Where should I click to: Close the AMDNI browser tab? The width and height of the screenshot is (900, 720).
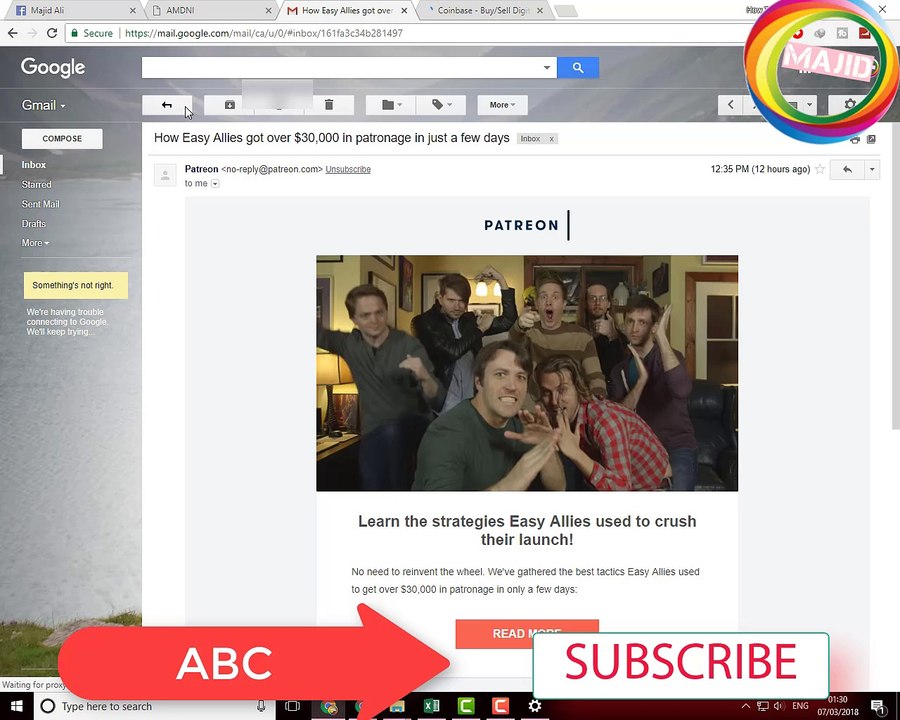click(x=268, y=10)
